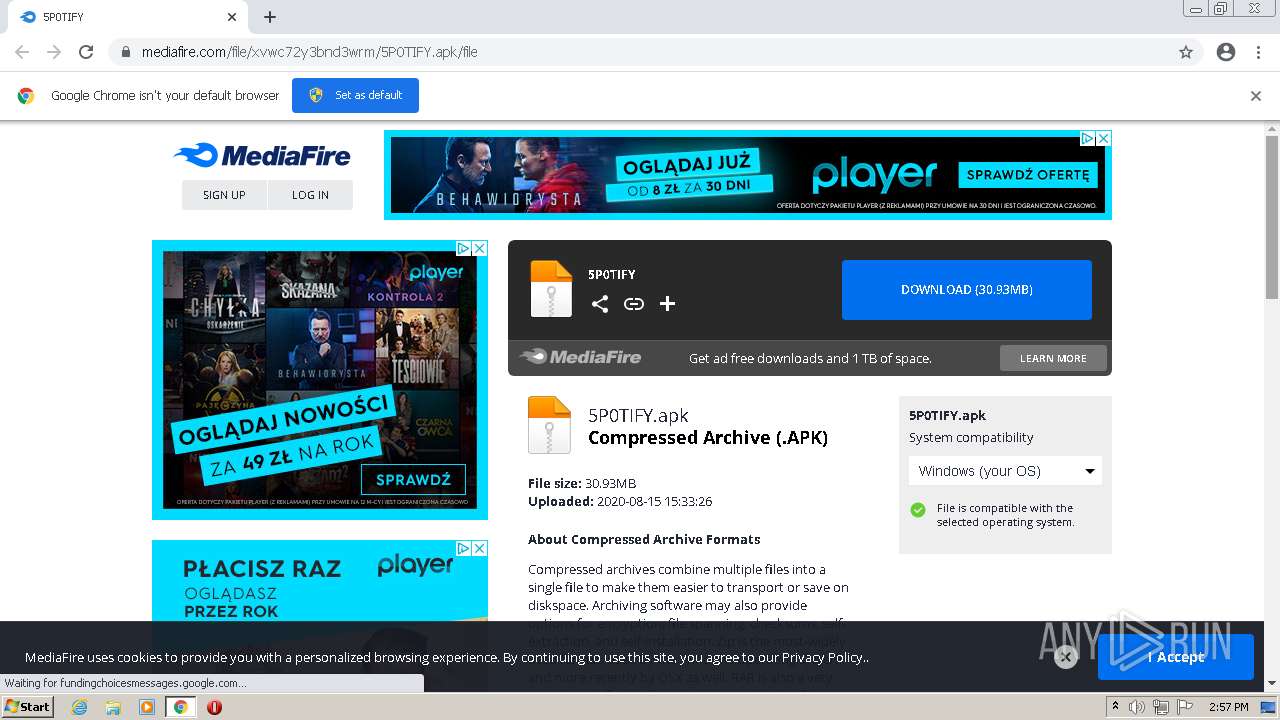Close the left sidebar Player ad
Viewport: 1280px width, 720px height.
click(480, 248)
